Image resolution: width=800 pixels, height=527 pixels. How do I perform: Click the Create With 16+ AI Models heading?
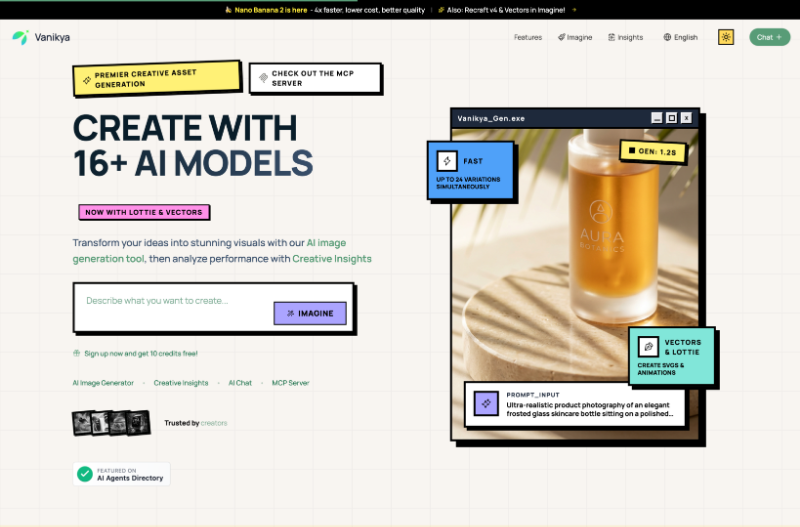[193, 145]
